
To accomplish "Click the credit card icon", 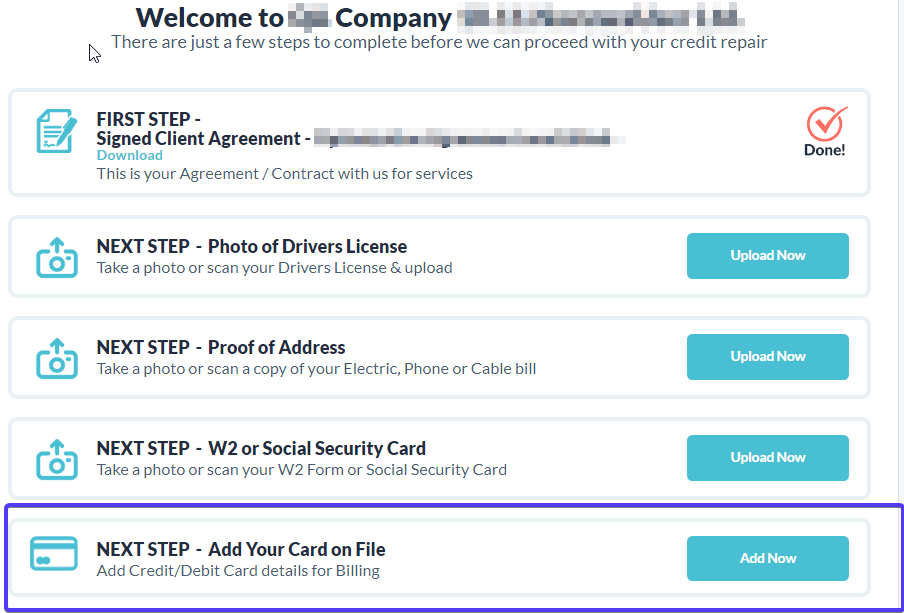I will (x=54, y=553).
